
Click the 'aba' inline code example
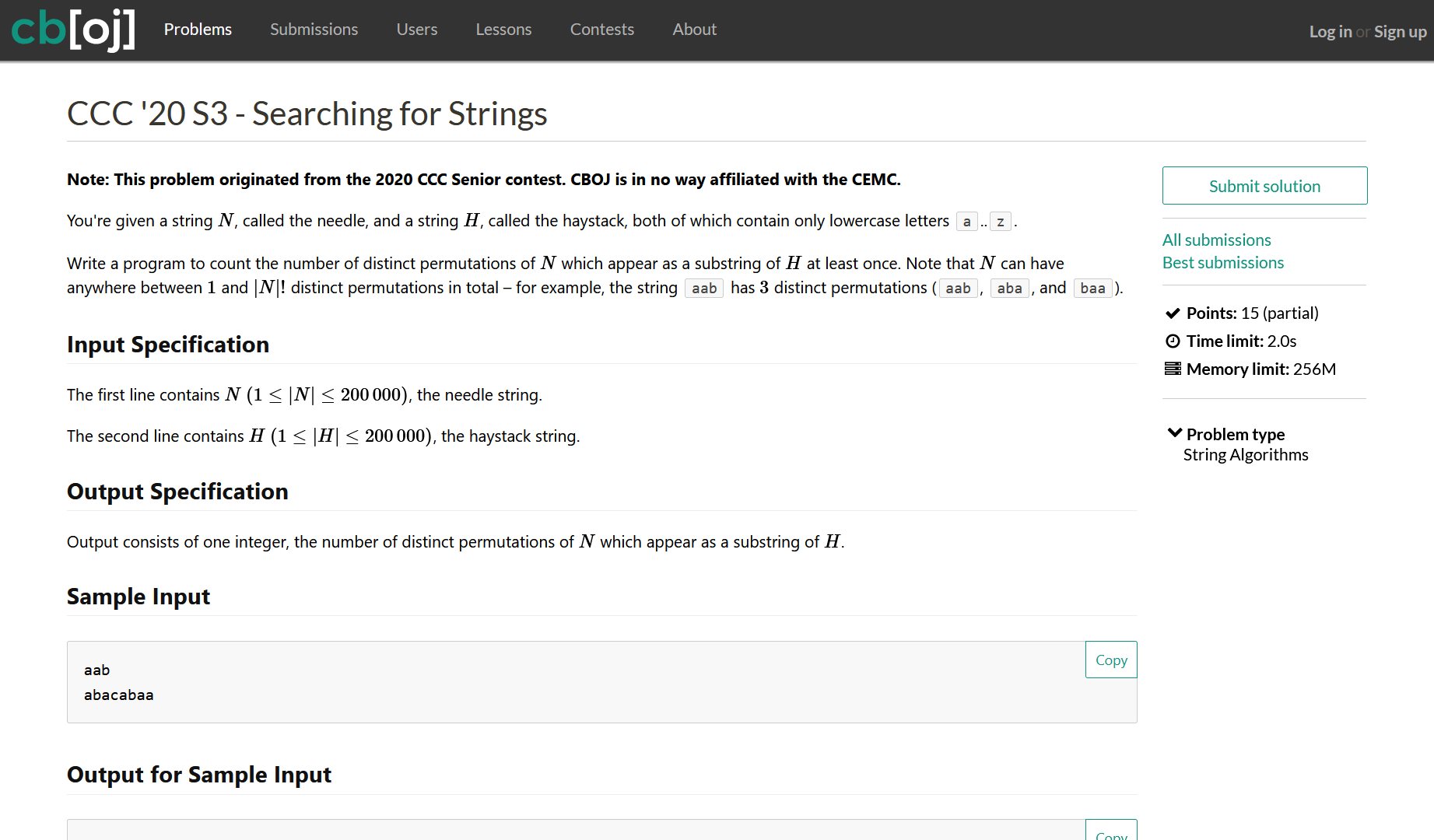[1010, 289]
